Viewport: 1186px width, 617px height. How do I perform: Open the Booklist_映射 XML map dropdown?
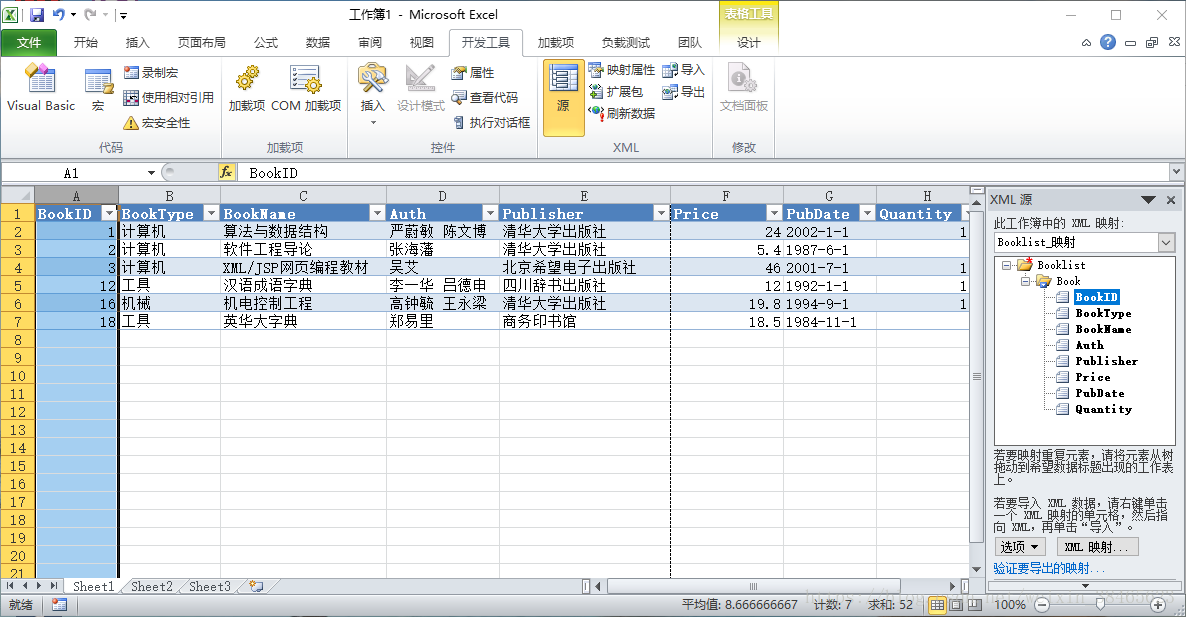click(1166, 243)
